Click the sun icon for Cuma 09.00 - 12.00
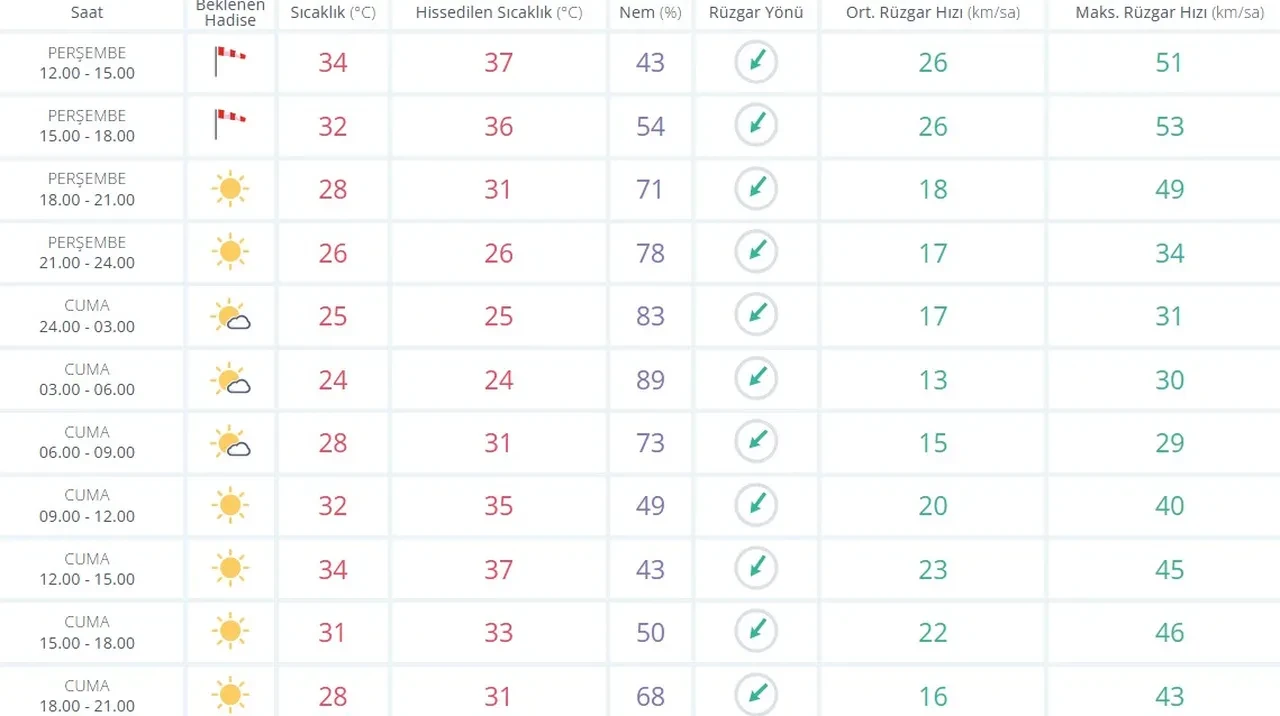Viewport: 1280px width, 716px height. pyautogui.click(x=230, y=506)
